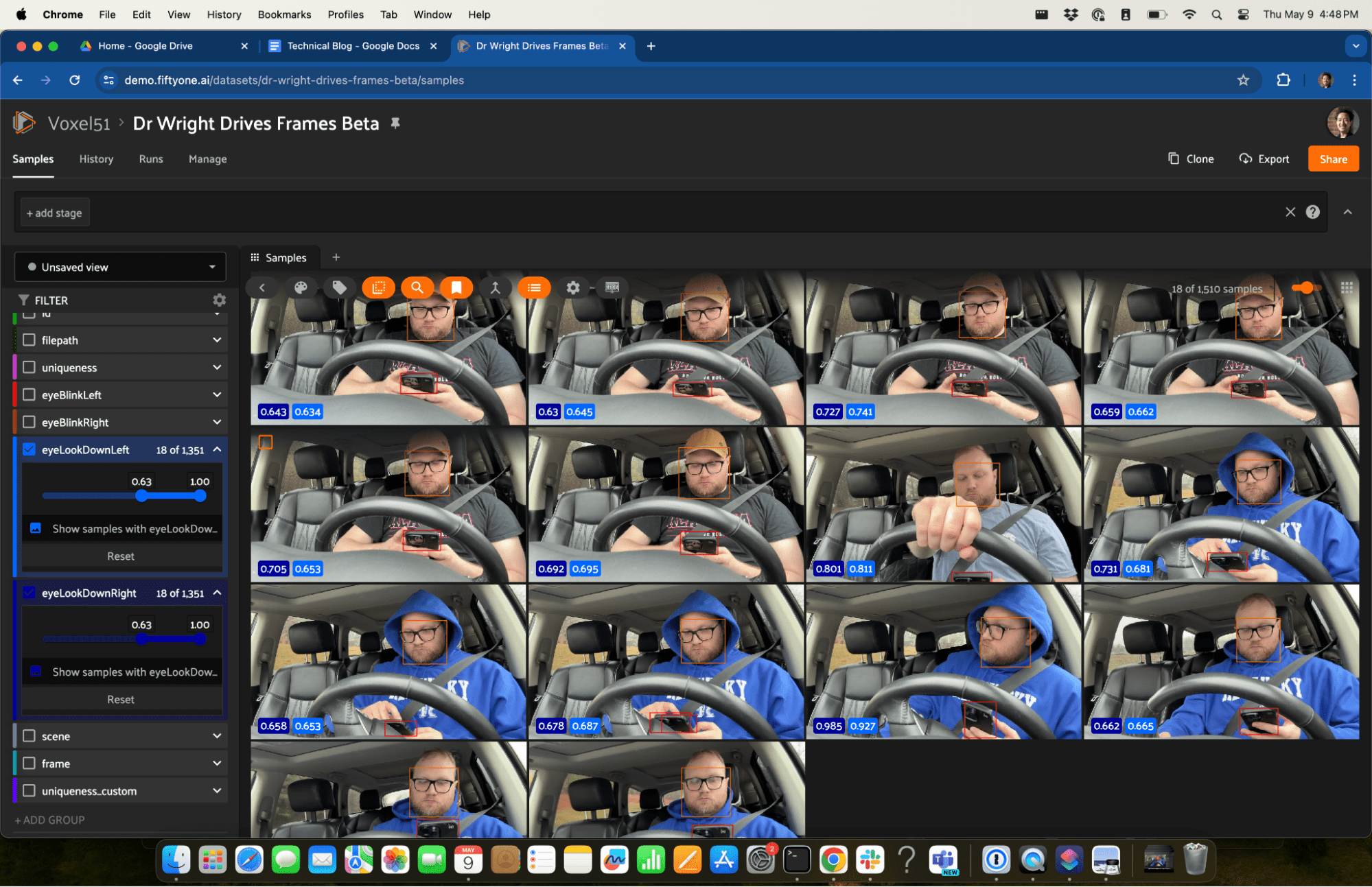Click the help question mark icon
1372x887 pixels.
pyautogui.click(x=1313, y=212)
